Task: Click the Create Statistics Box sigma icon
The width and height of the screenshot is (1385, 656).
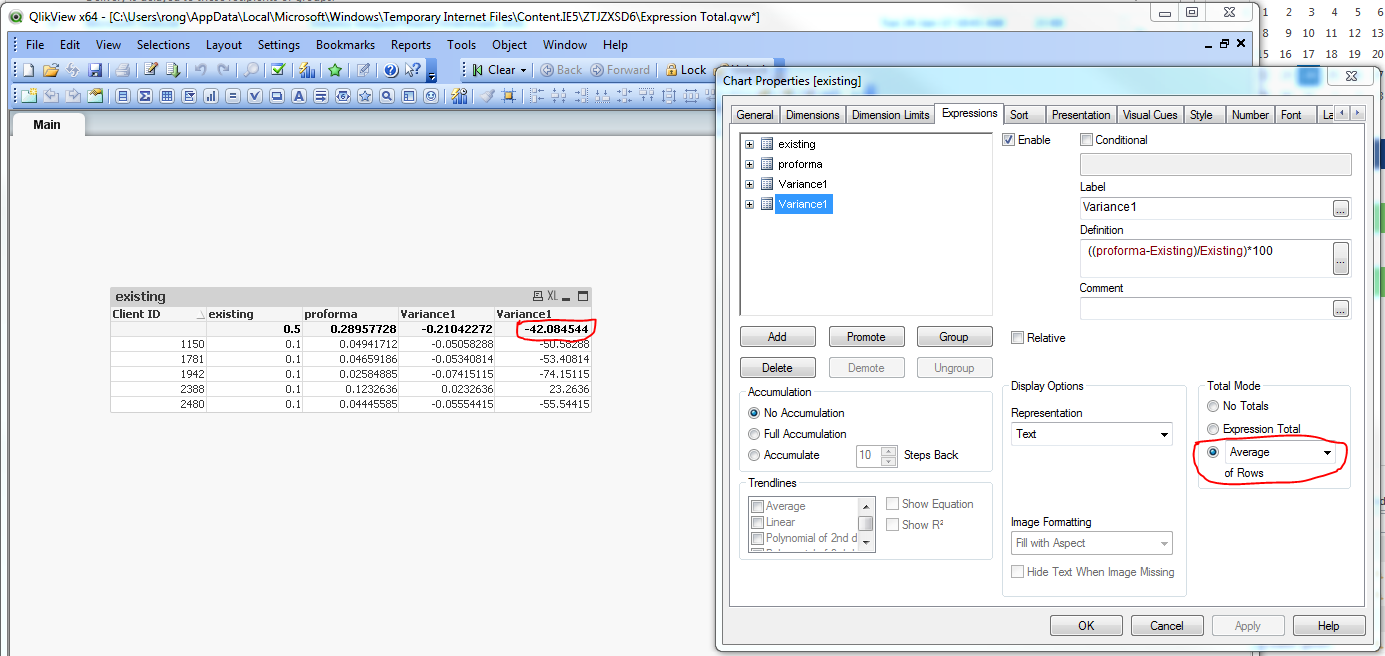Action: click(x=144, y=96)
